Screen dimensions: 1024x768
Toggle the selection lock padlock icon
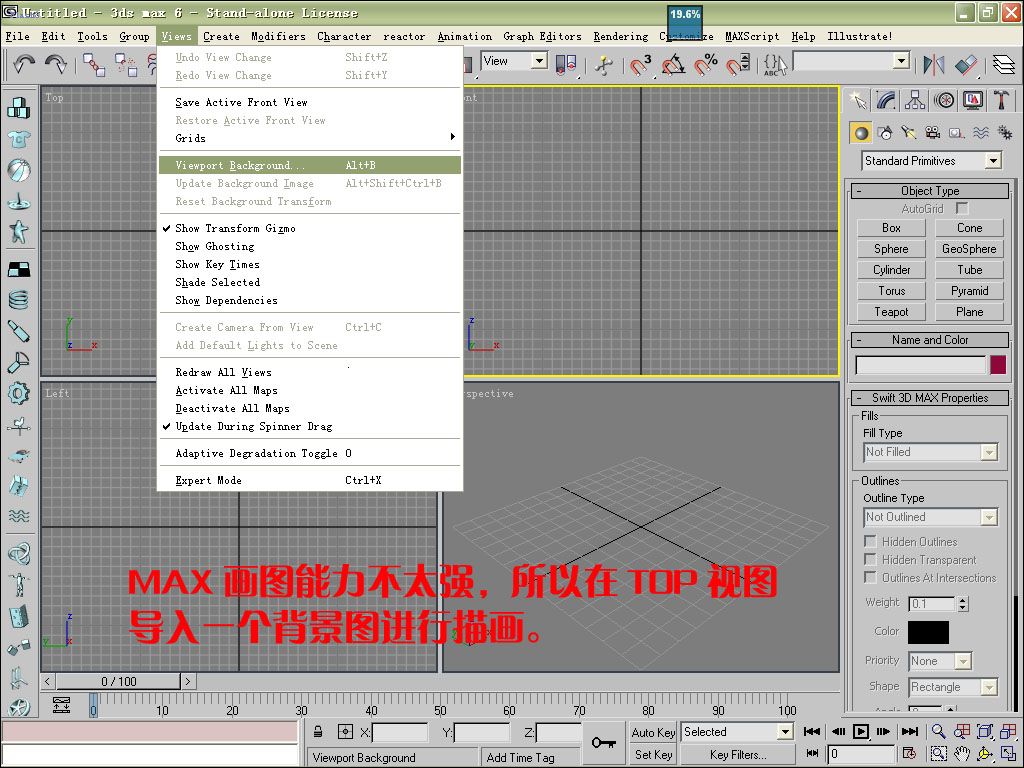pyautogui.click(x=318, y=732)
